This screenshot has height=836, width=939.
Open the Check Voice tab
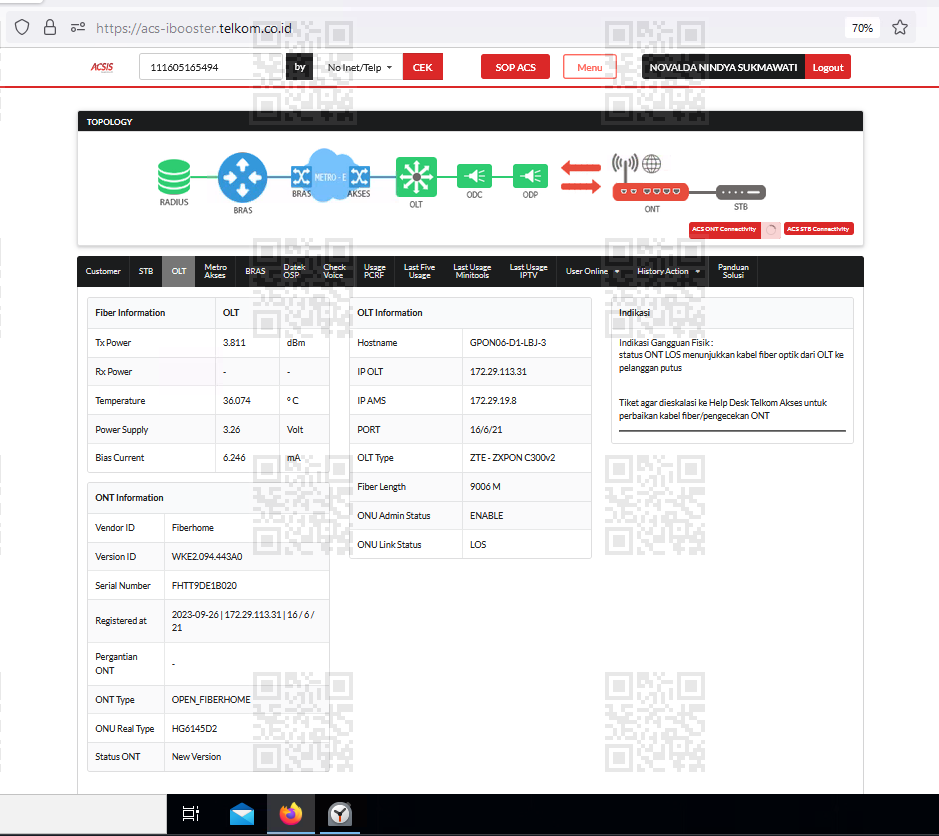tap(334, 271)
